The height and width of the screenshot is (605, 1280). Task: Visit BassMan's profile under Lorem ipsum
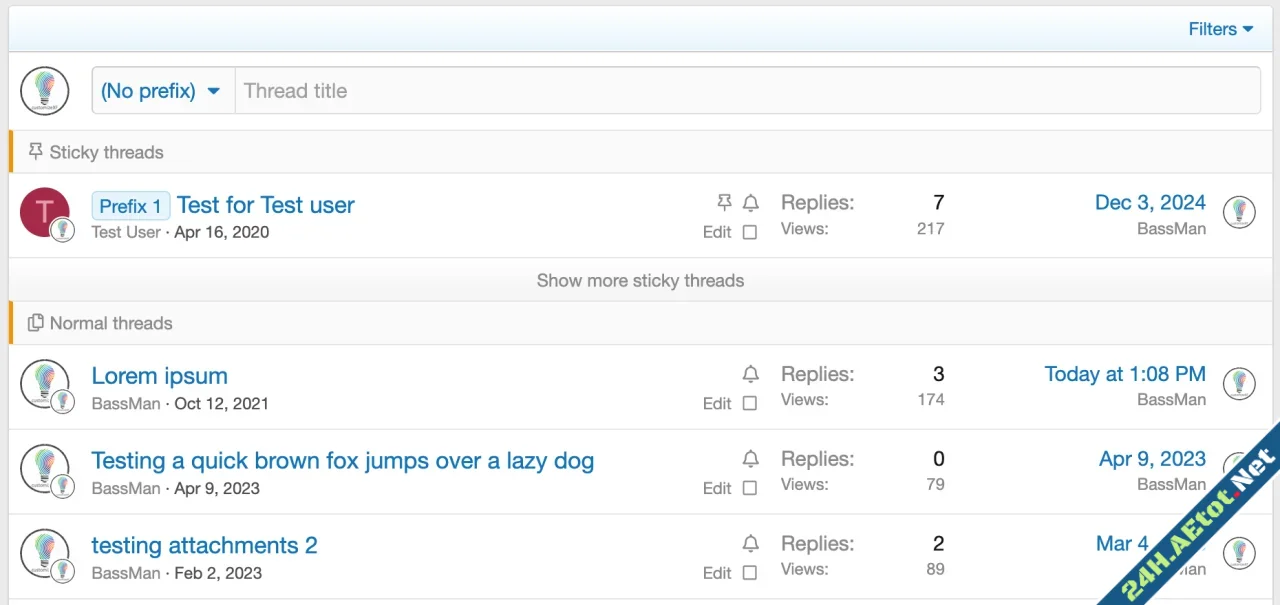(125, 403)
